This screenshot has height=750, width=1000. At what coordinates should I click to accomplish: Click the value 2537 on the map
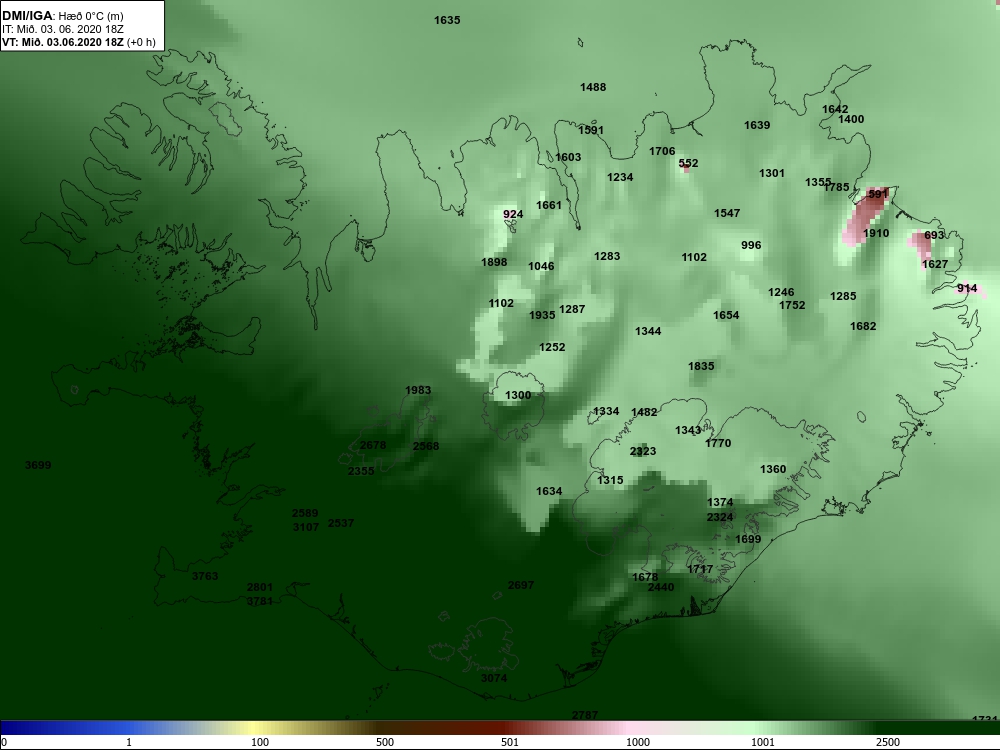click(341, 524)
